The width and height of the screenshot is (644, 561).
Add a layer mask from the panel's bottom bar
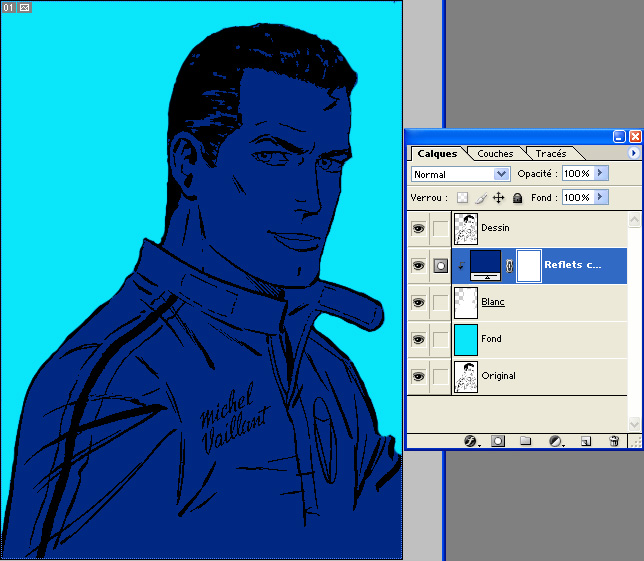[498, 441]
